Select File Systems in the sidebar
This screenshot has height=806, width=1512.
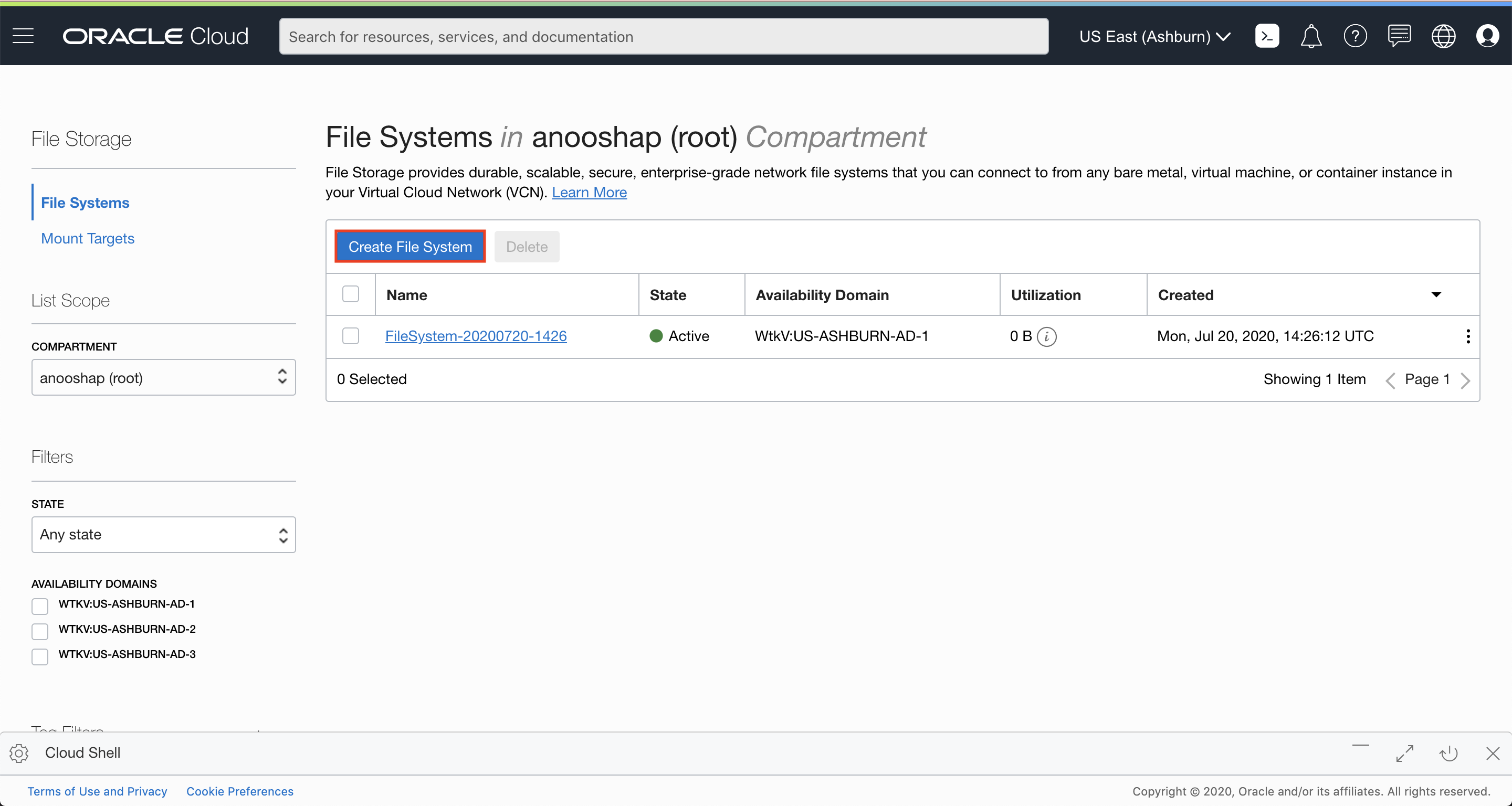click(85, 203)
